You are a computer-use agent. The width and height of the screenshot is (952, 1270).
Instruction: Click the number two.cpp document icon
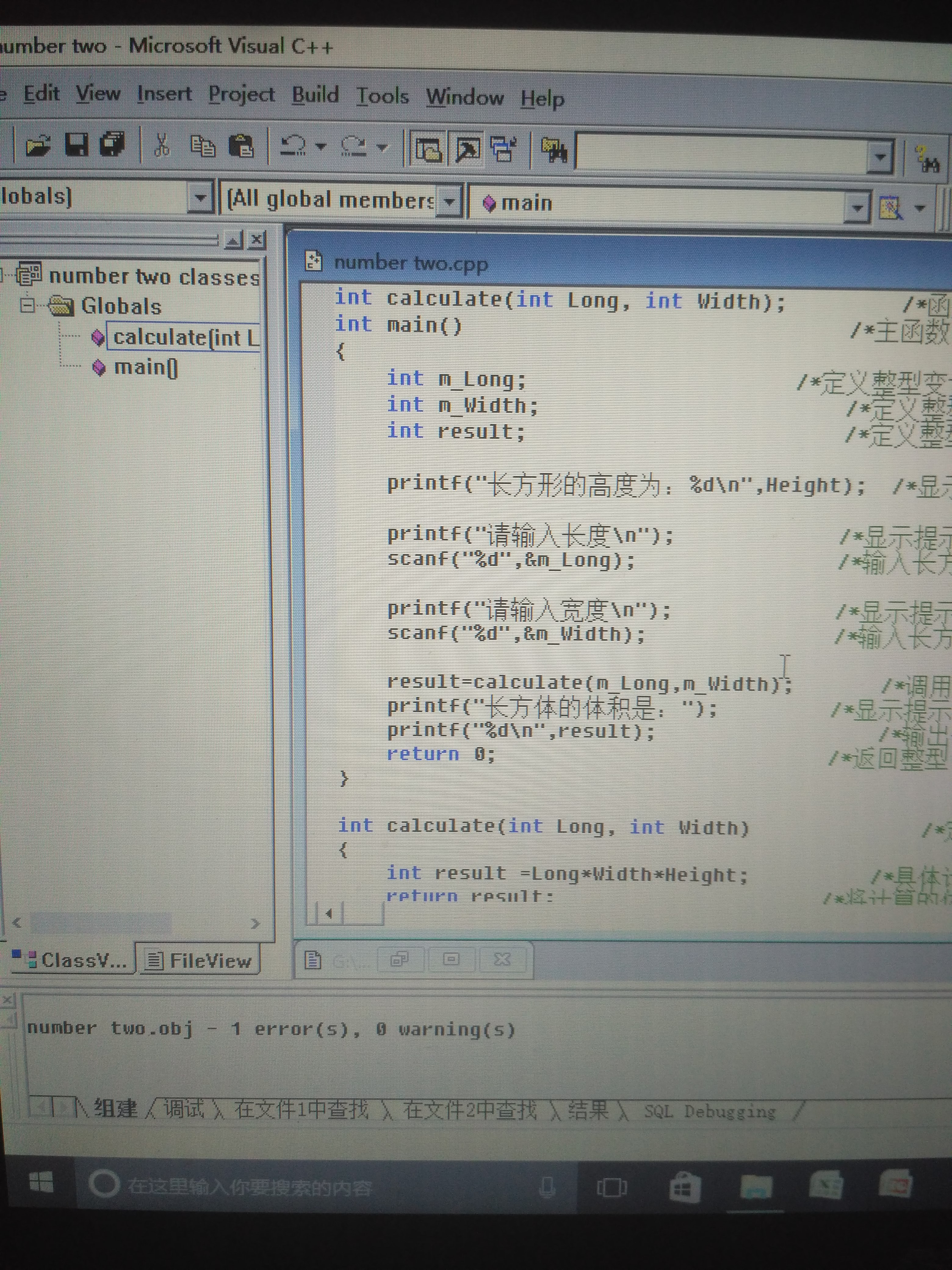pyautogui.click(x=313, y=261)
